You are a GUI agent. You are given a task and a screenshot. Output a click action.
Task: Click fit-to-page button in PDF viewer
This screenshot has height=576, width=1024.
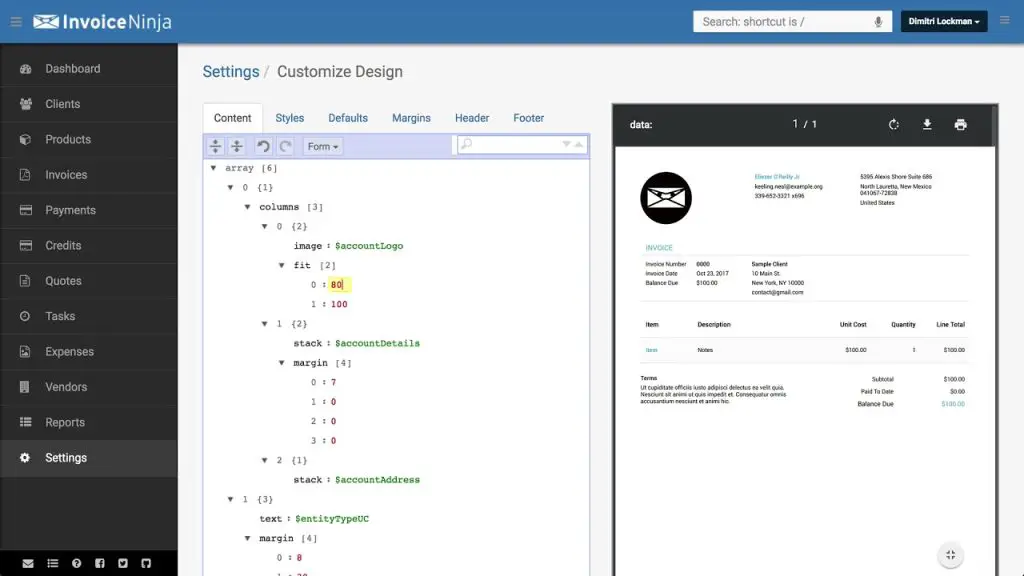950,555
